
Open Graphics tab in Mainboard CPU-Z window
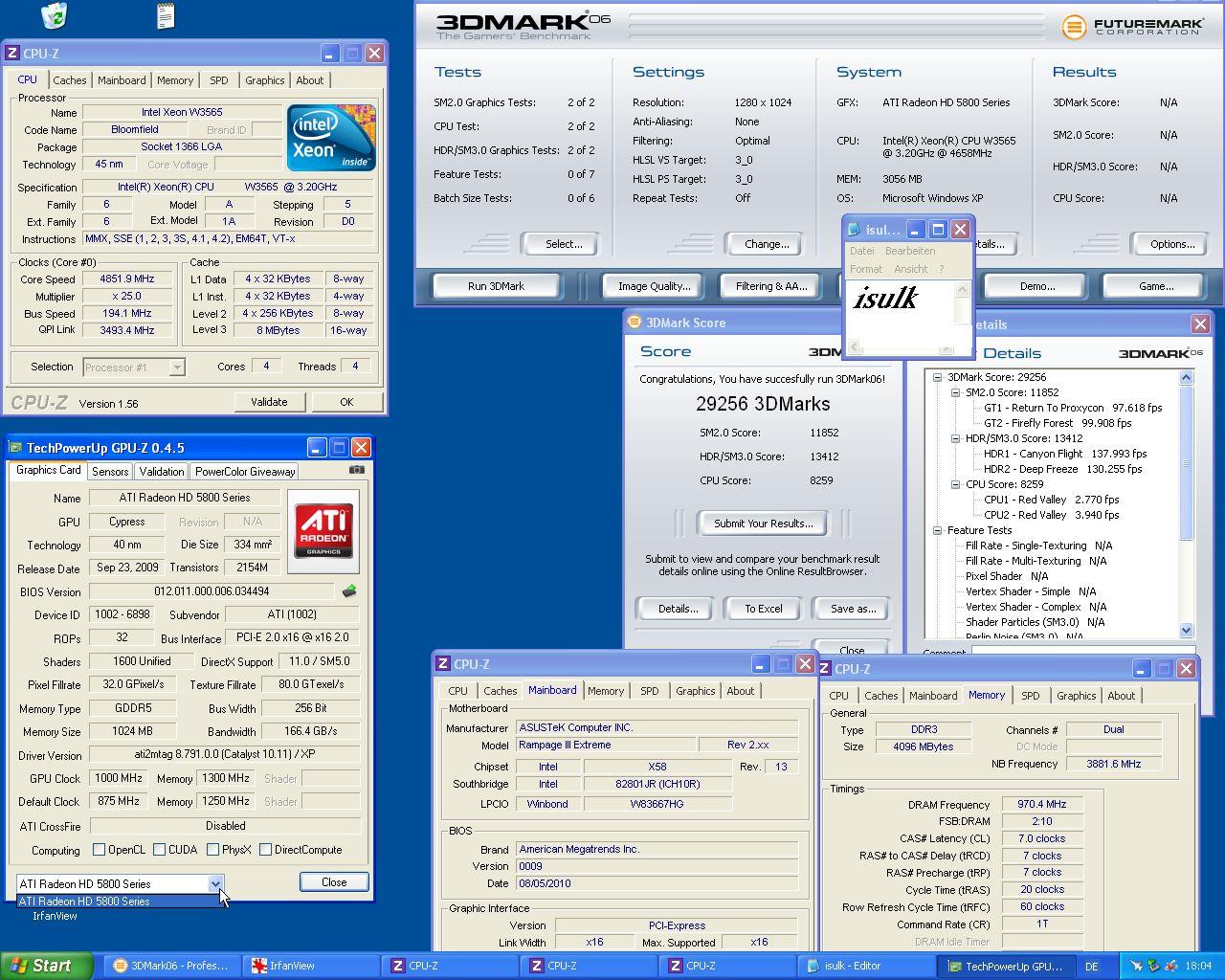click(695, 691)
